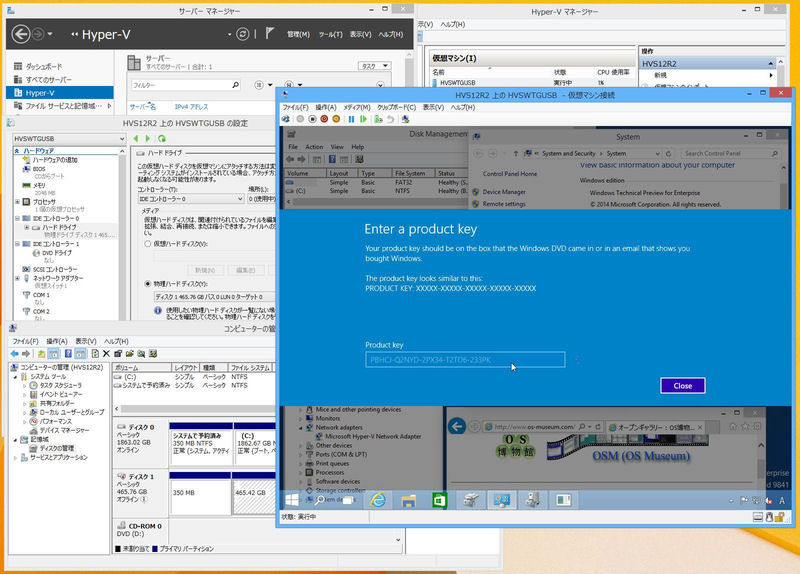Open クリップボード(C) menu in VM connection window
Viewport: 800px width, 574px height.
tap(396, 107)
